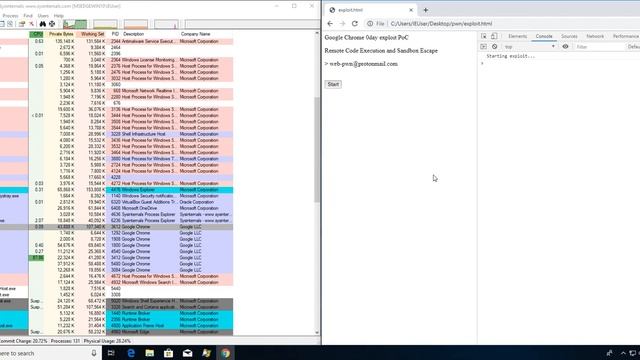The image size is (640, 360).
Task: Sort by the CPU column header
Action: coord(36,34)
